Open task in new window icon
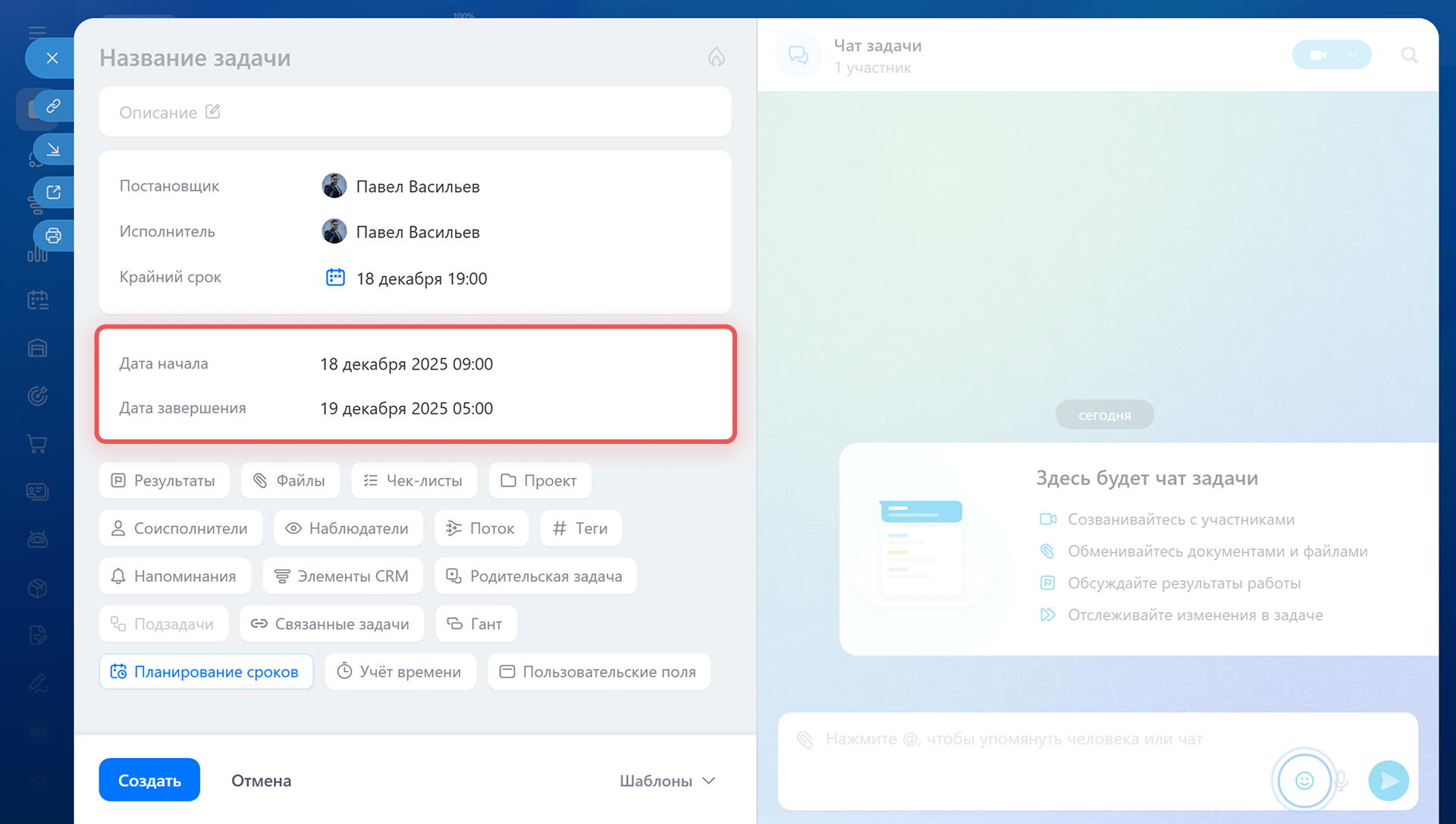This screenshot has height=824, width=1456. (x=53, y=193)
